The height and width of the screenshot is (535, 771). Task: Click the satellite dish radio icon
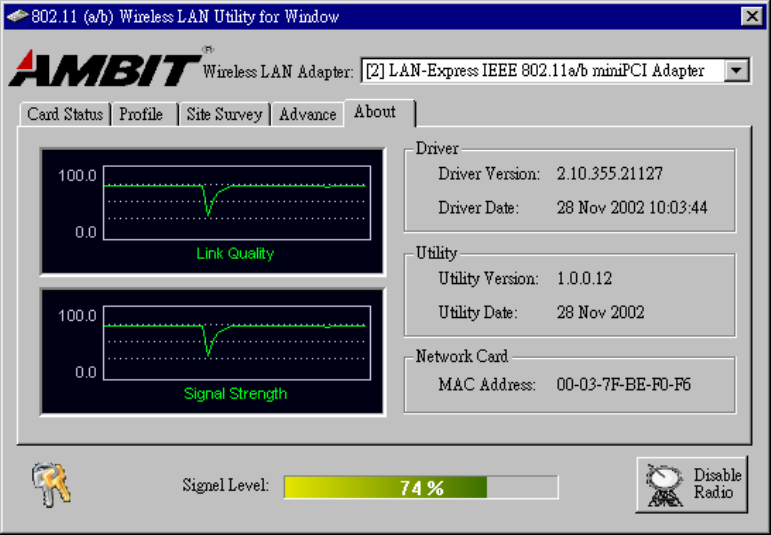click(665, 486)
